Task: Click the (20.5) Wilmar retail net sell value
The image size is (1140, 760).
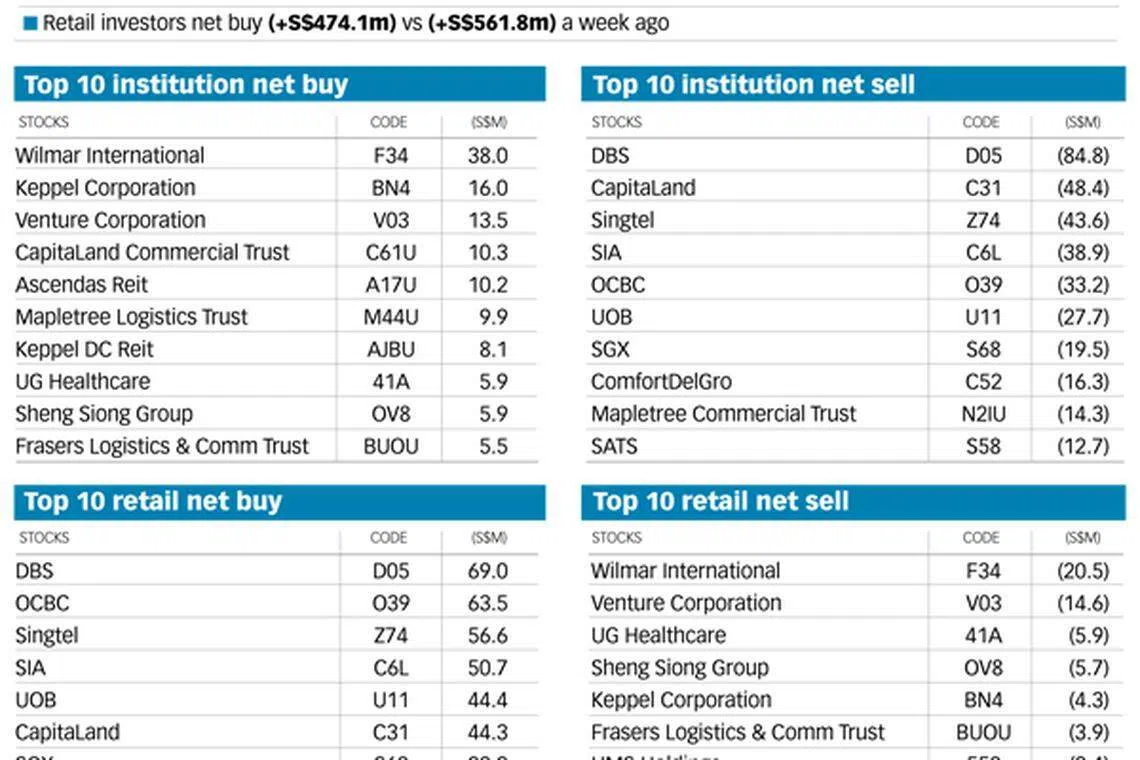Action: click(x=1083, y=571)
